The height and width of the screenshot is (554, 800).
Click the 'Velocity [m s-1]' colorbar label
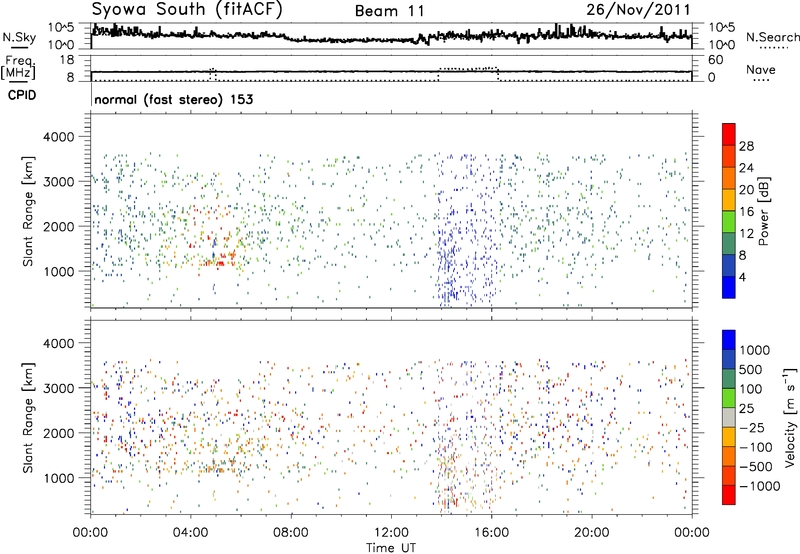(790, 417)
